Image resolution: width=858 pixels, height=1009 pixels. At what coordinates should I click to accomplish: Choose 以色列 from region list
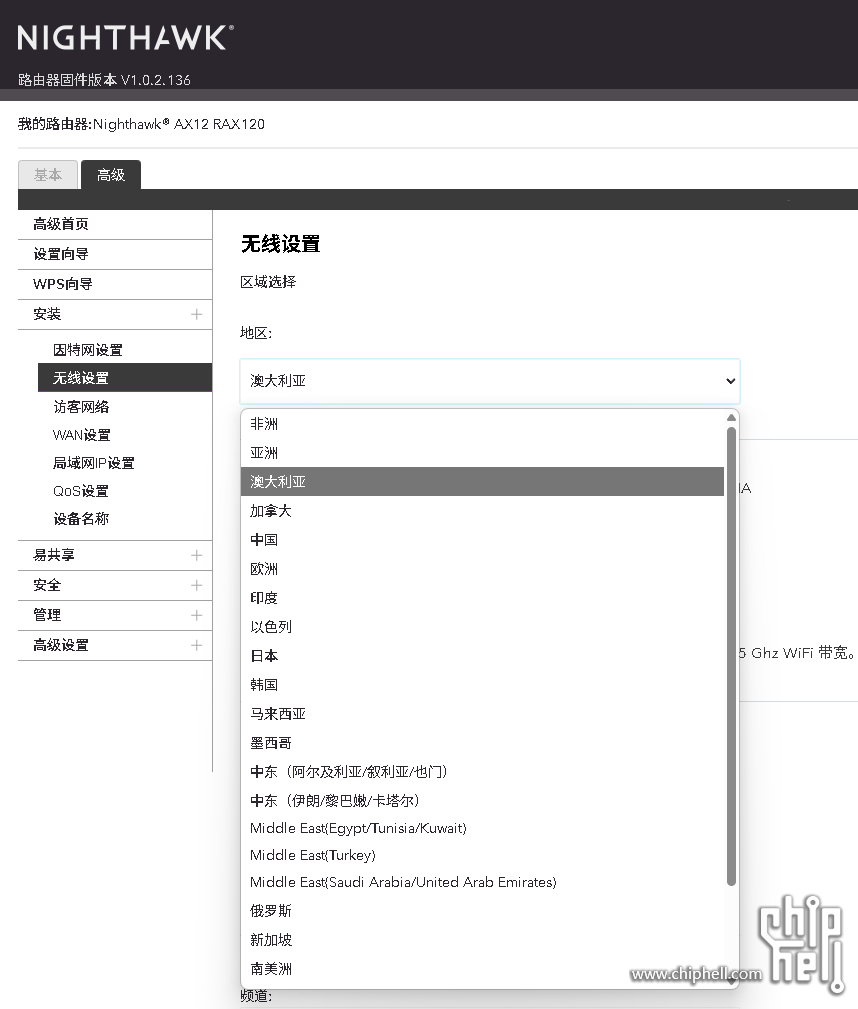point(482,627)
